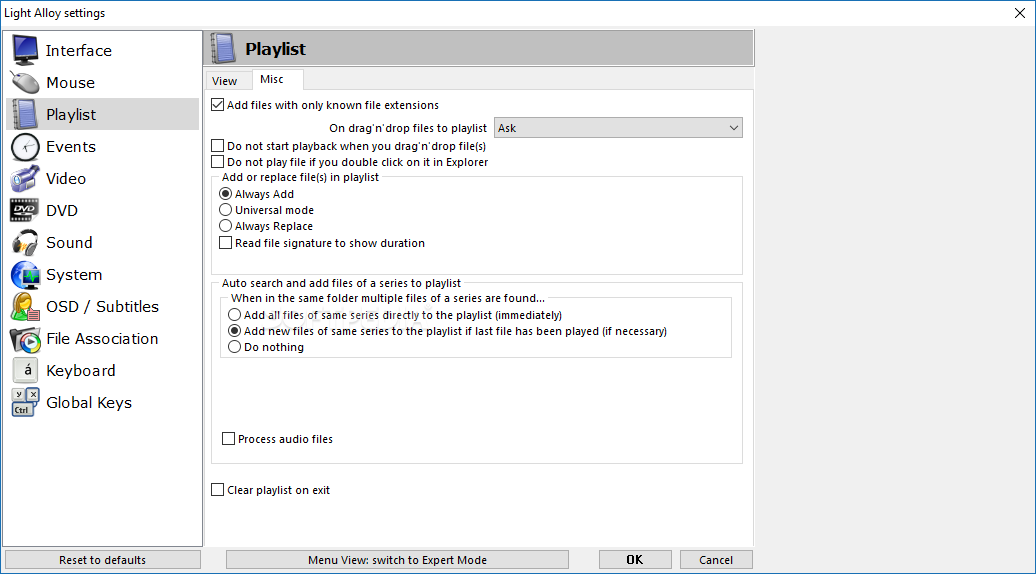This screenshot has width=1036, height=574.
Task: Enable Read file signature to show duration
Action: pos(225,243)
